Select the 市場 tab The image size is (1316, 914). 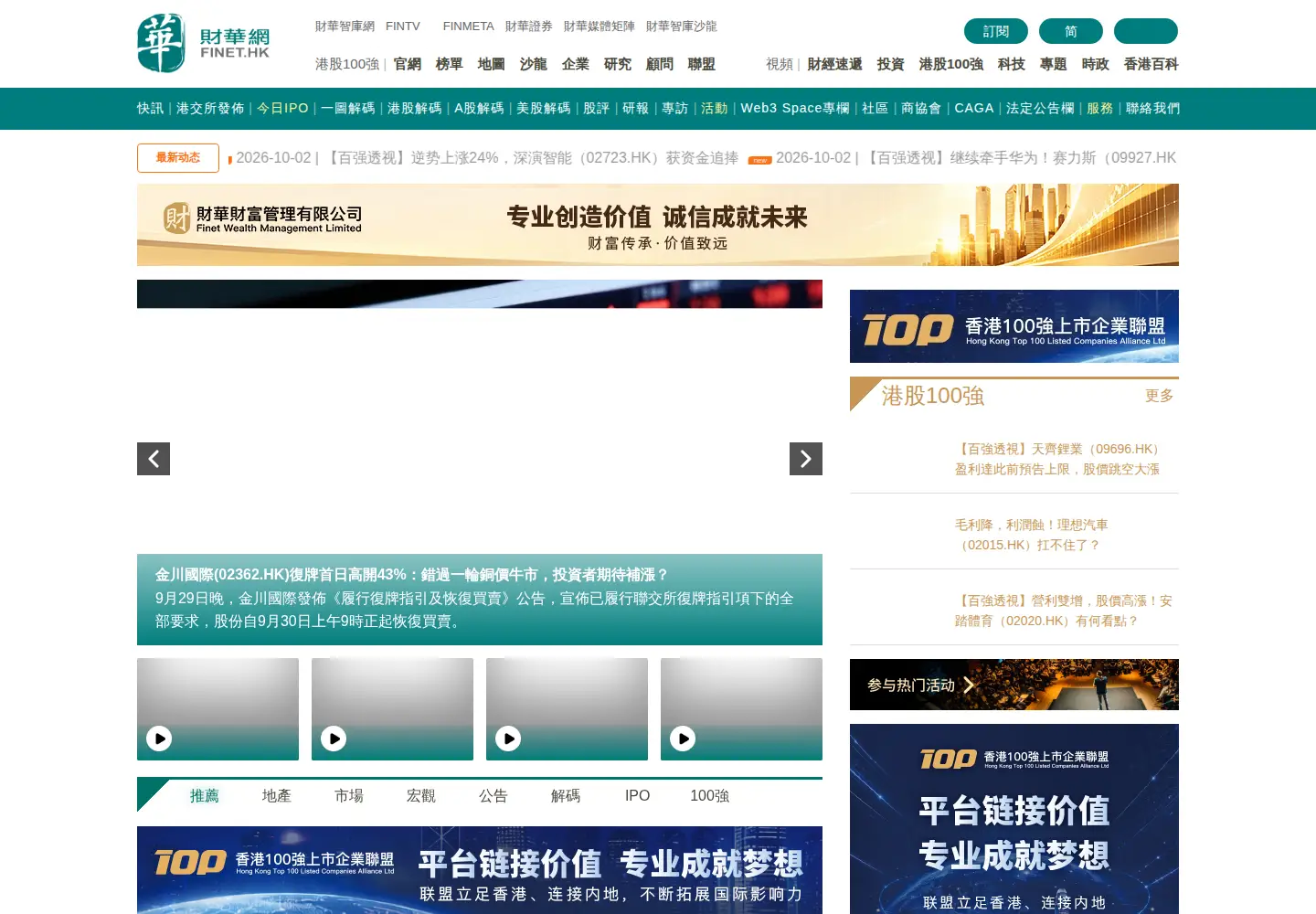click(x=349, y=796)
